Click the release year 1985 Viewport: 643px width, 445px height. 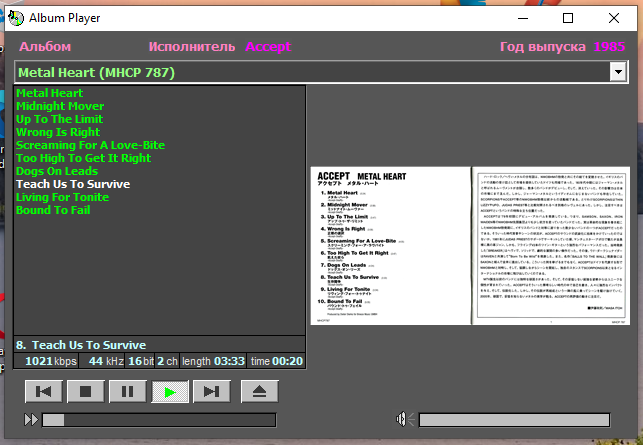pos(609,47)
